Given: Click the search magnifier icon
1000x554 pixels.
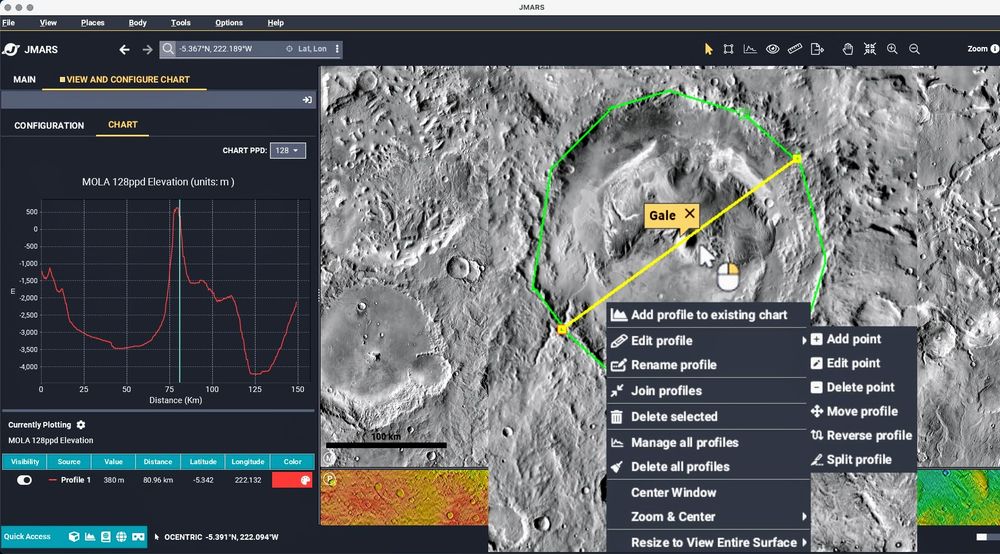Looking at the screenshot, I should (x=168, y=48).
